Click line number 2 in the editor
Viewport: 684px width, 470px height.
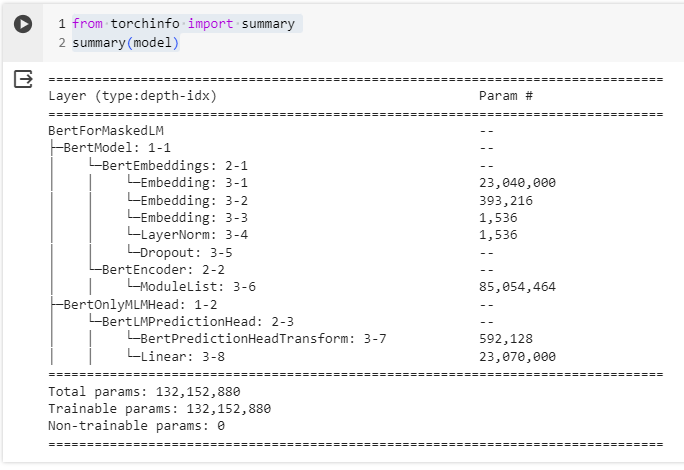62,43
